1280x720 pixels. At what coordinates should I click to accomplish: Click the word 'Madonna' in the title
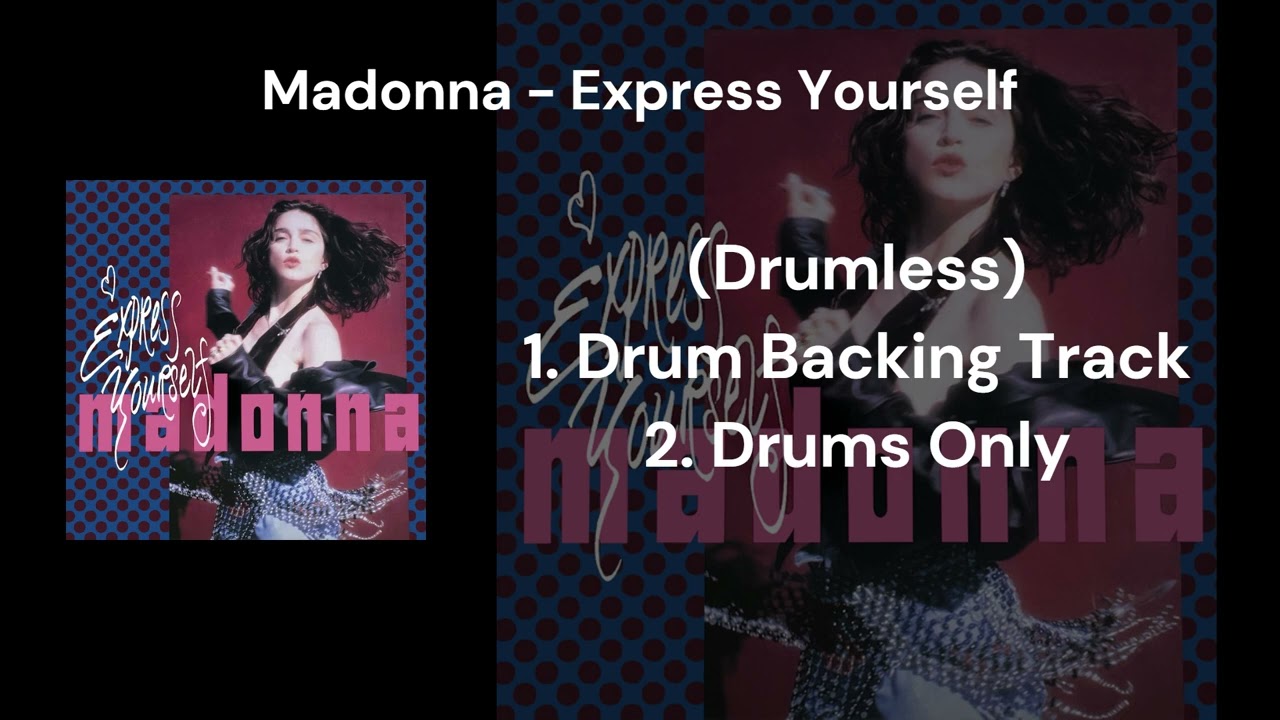pyautogui.click(x=387, y=91)
